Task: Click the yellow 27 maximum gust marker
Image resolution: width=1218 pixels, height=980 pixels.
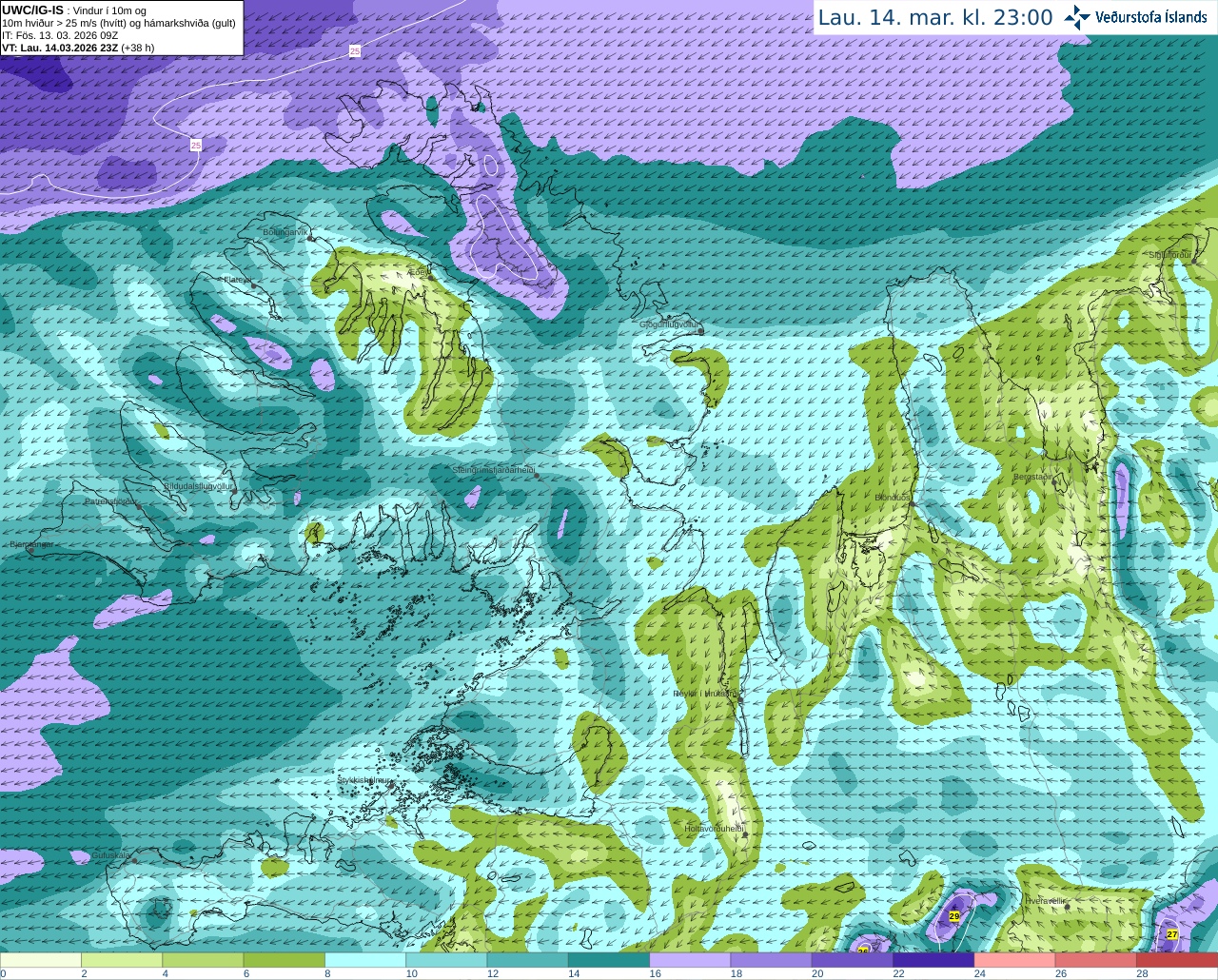Action: 1172,934
